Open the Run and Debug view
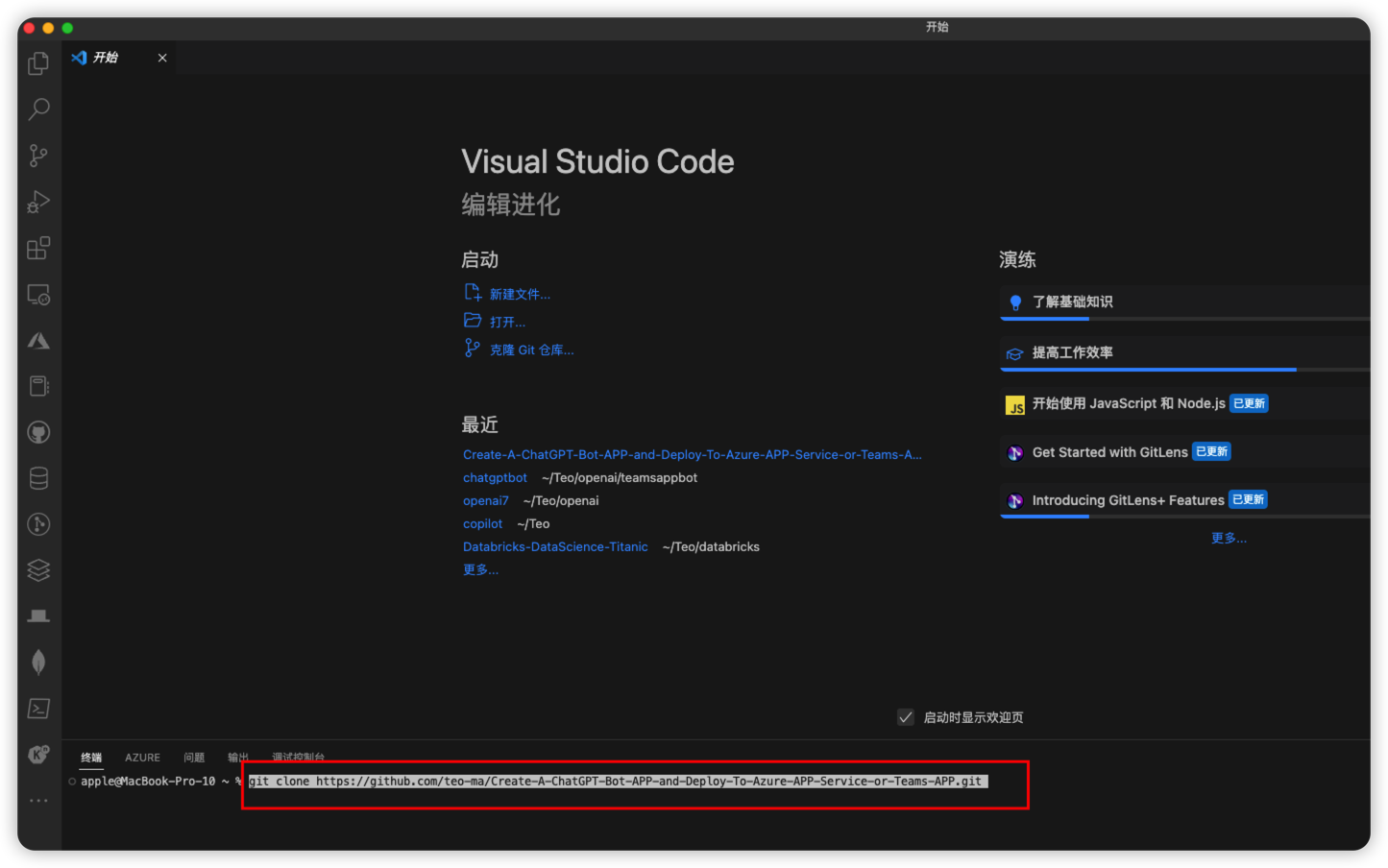The image size is (1388, 868). pos(38,202)
